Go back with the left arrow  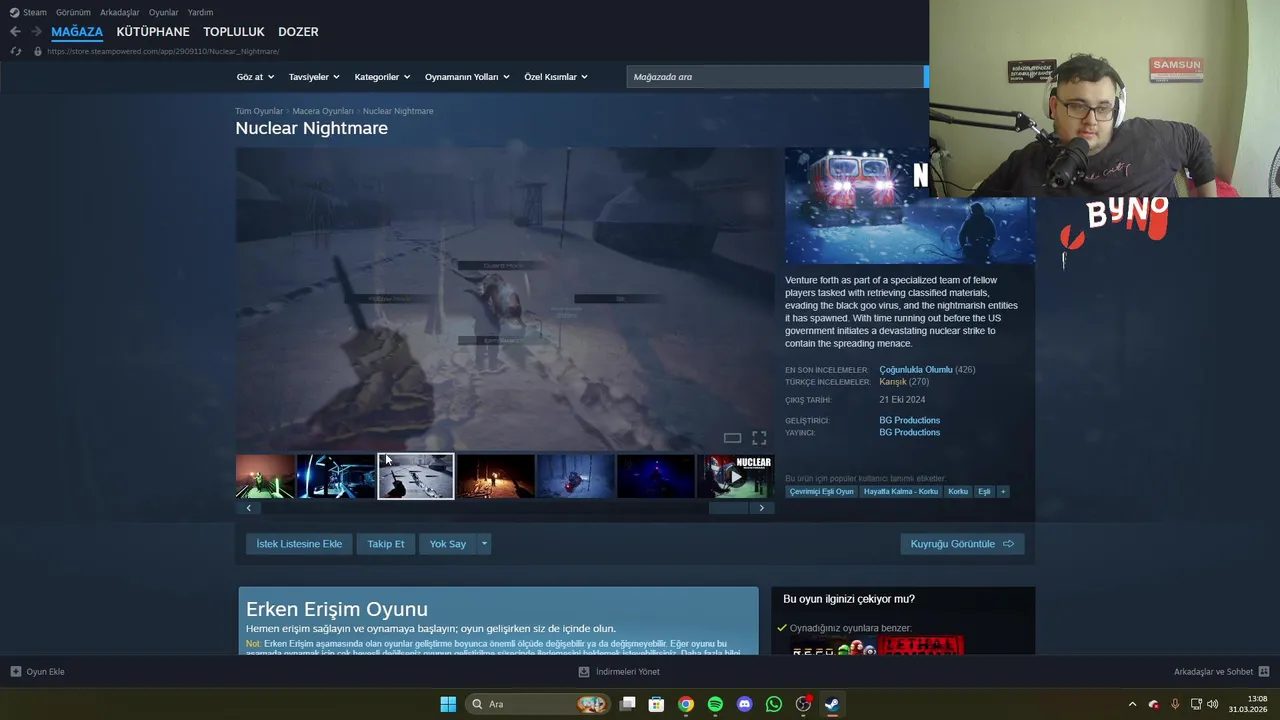tap(15, 32)
